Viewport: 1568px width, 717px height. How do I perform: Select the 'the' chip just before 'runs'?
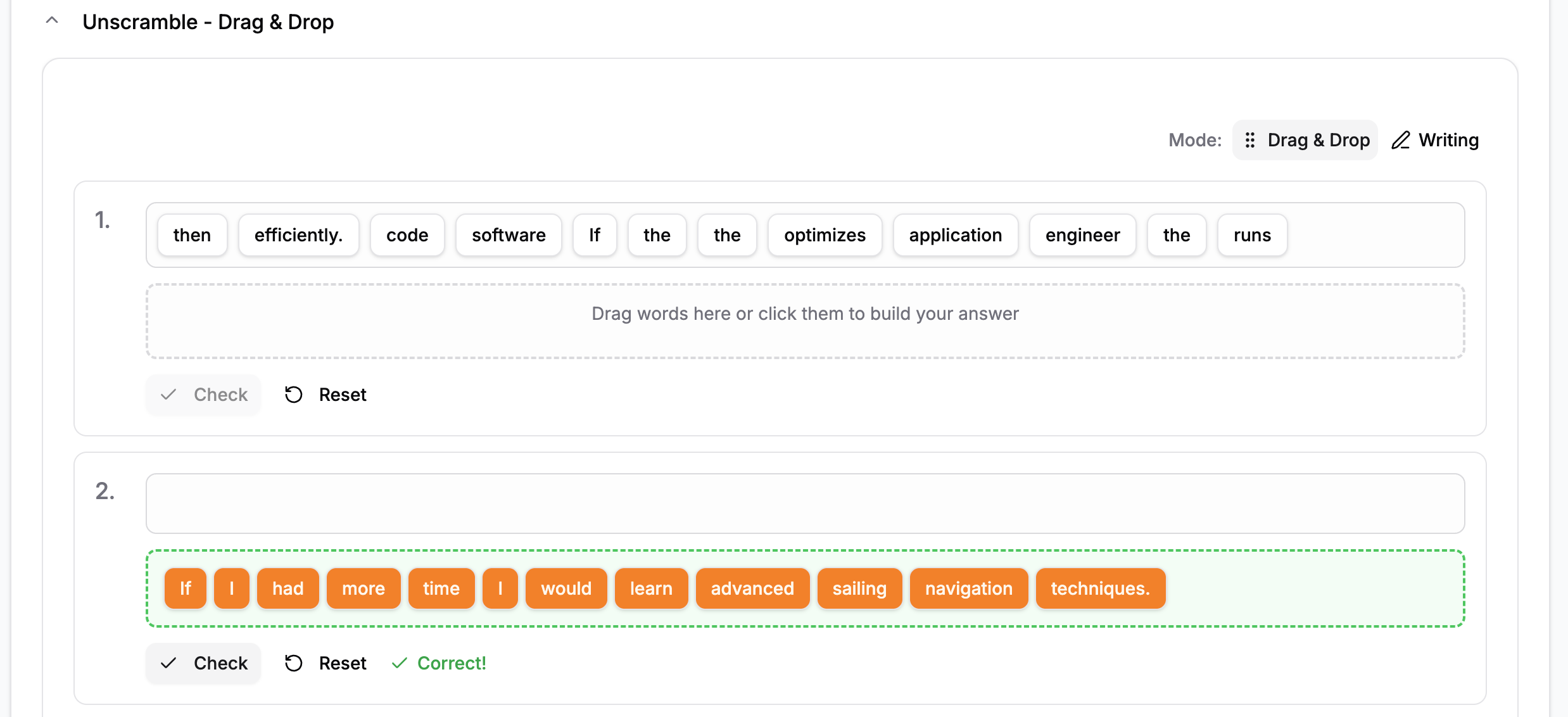pyautogui.click(x=1177, y=235)
